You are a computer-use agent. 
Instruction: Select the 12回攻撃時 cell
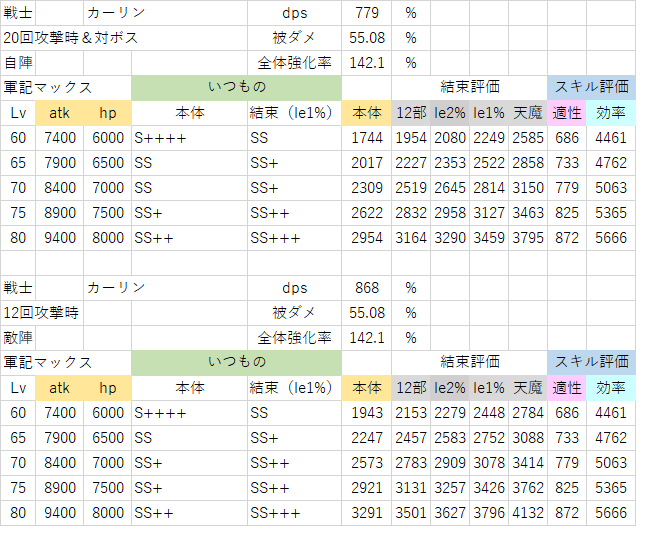point(42,313)
